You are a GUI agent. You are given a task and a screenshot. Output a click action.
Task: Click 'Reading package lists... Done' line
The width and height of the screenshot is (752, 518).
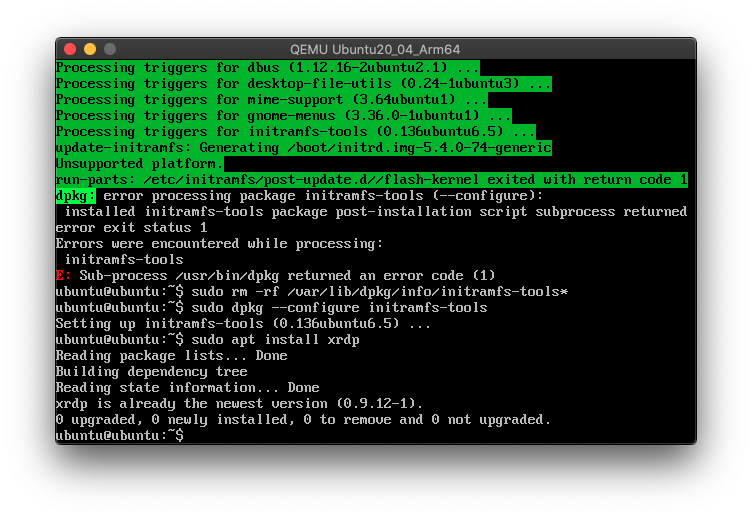coord(172,355)
